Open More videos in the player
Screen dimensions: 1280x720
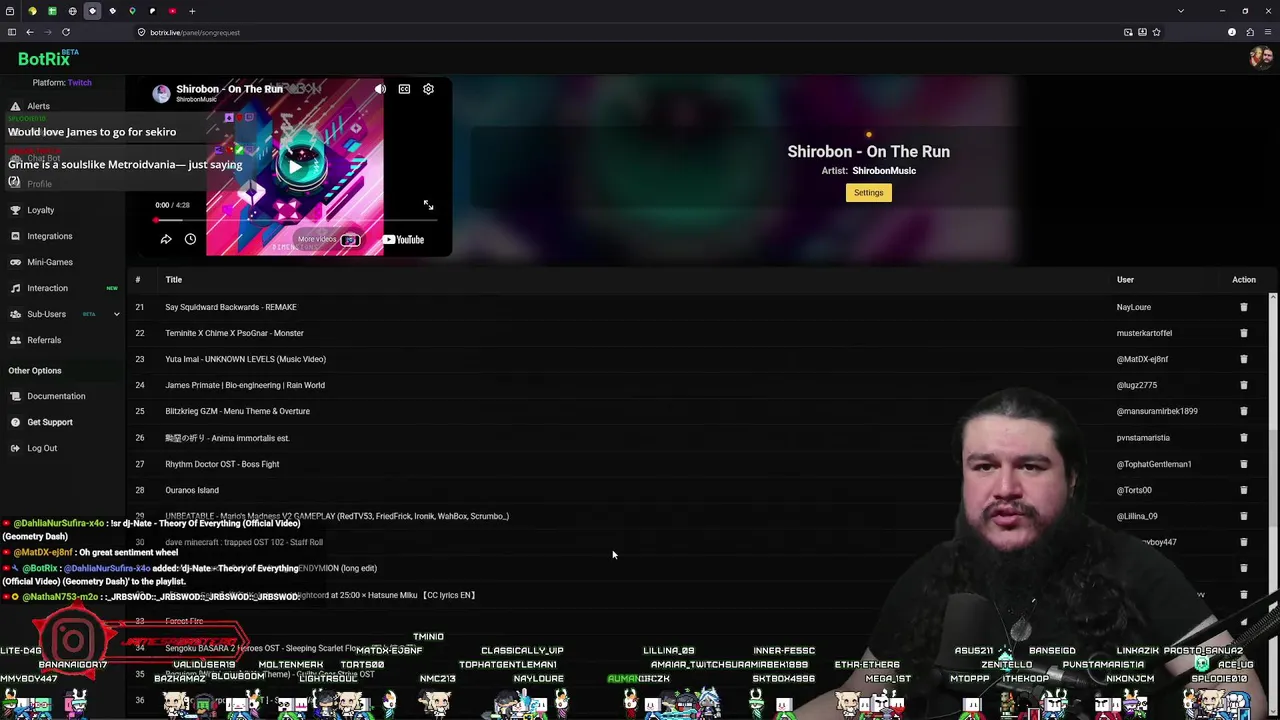pos(328,240)
